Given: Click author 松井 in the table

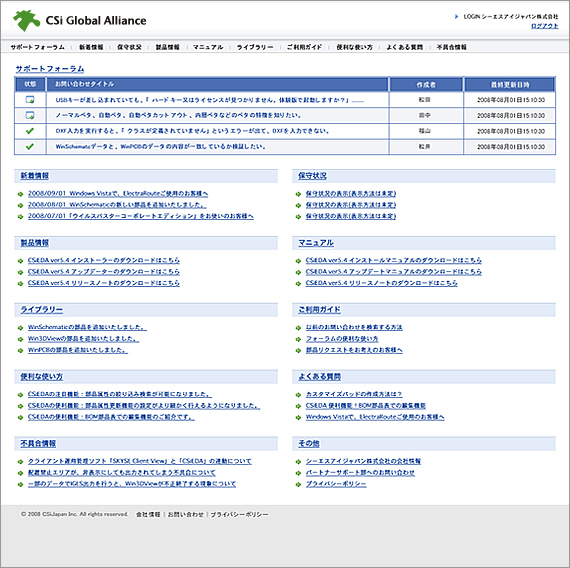Looking at the screenshot, I should [x=425, y=147].
